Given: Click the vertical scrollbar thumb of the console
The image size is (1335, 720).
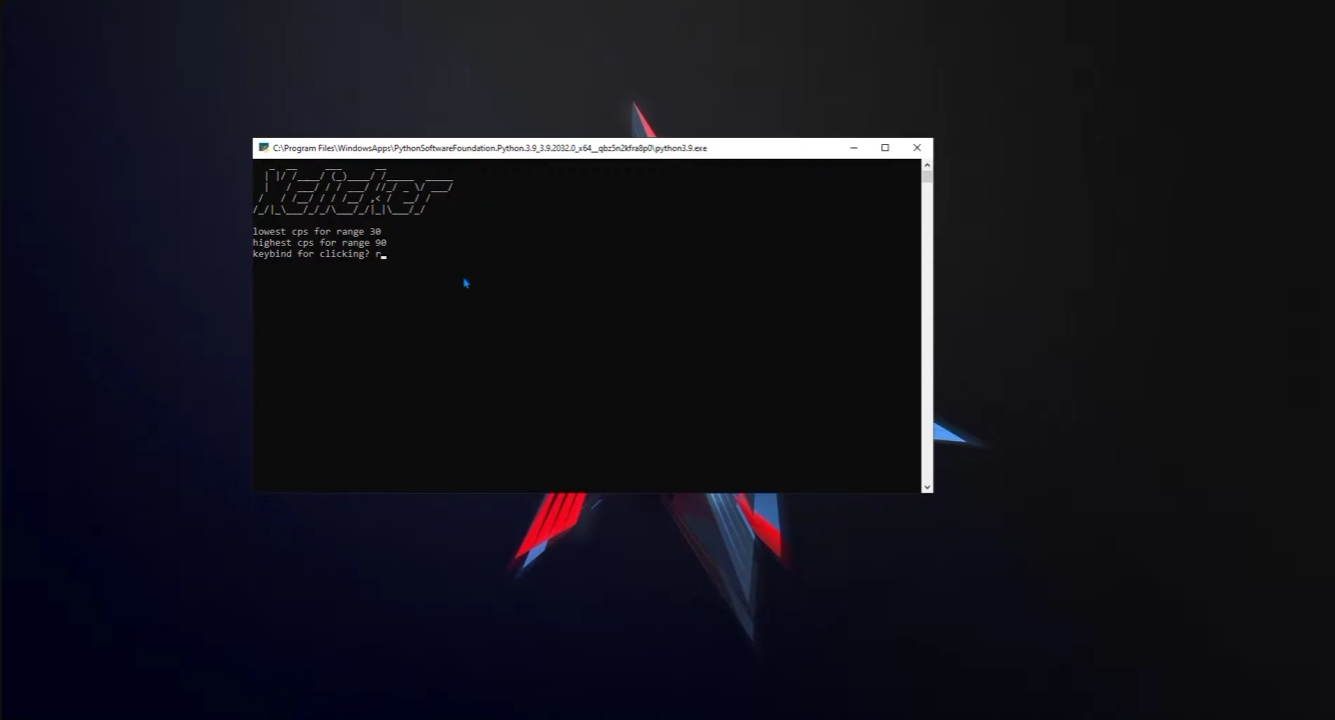Looking at the screenshot, I should 927,177.
